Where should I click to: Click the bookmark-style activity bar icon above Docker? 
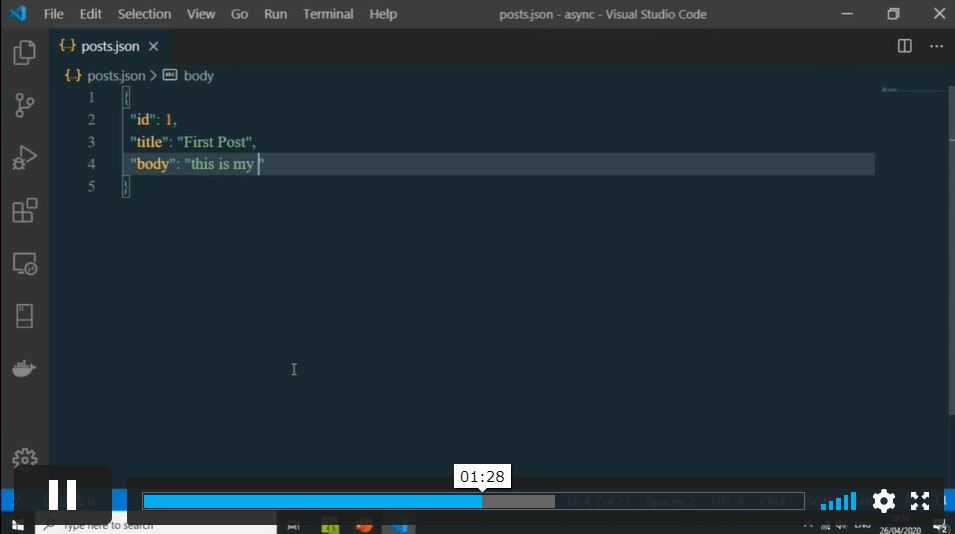(x=24, y=316)
